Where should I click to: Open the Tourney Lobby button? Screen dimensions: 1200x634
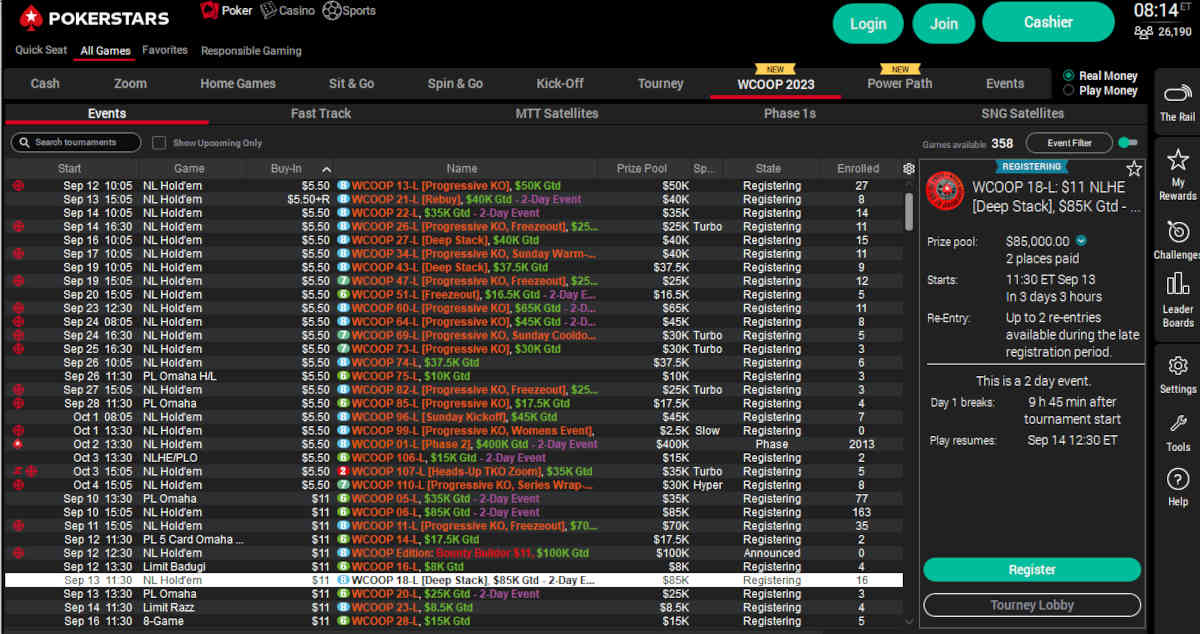click(1032, 605)
